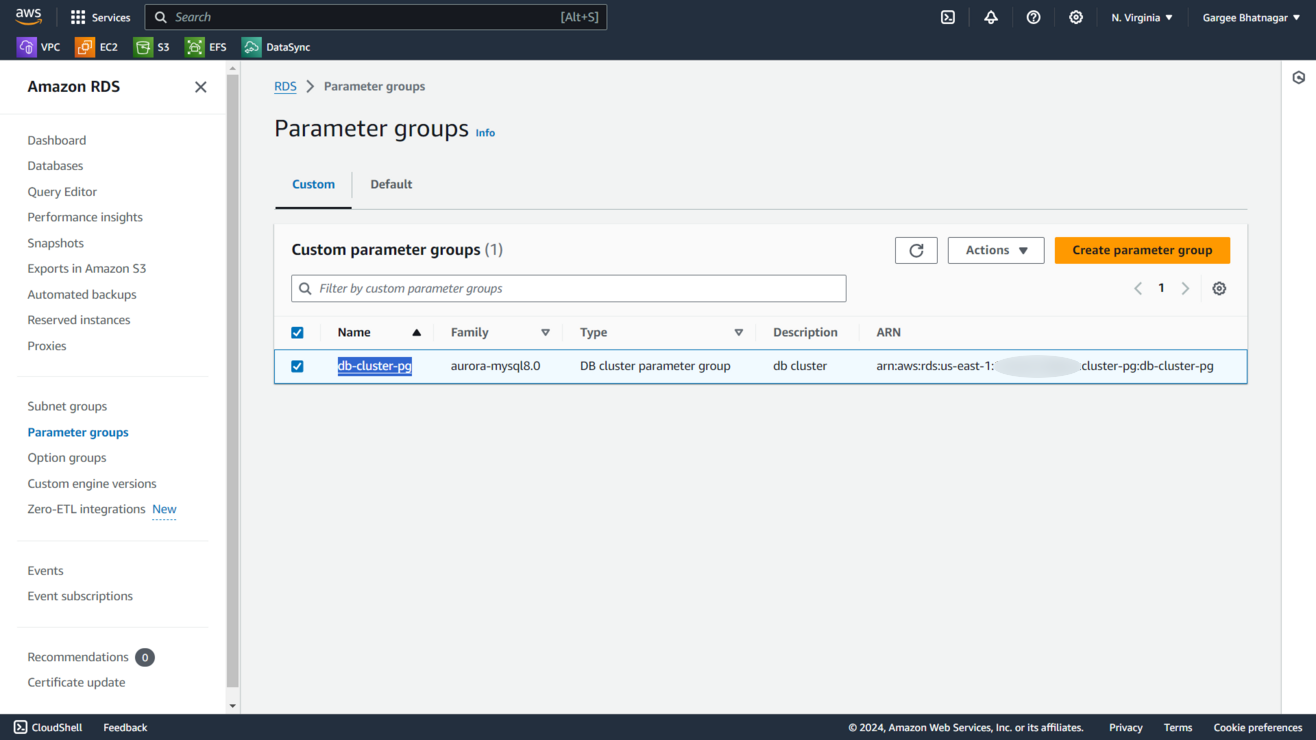Open Performance insights in the sidebar
Viewport: 1316px width, 740px height.
85,217
